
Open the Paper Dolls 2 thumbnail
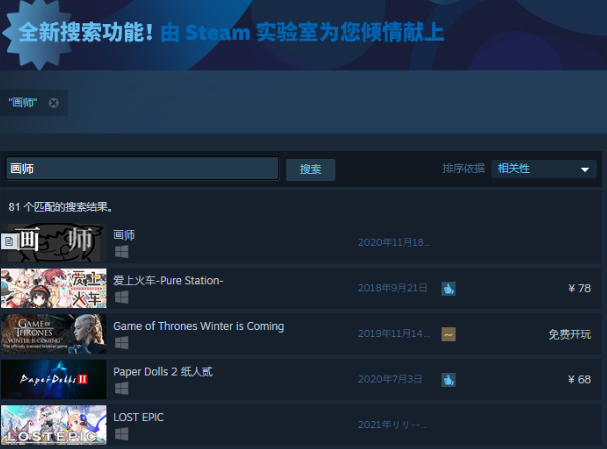[53, 379]
